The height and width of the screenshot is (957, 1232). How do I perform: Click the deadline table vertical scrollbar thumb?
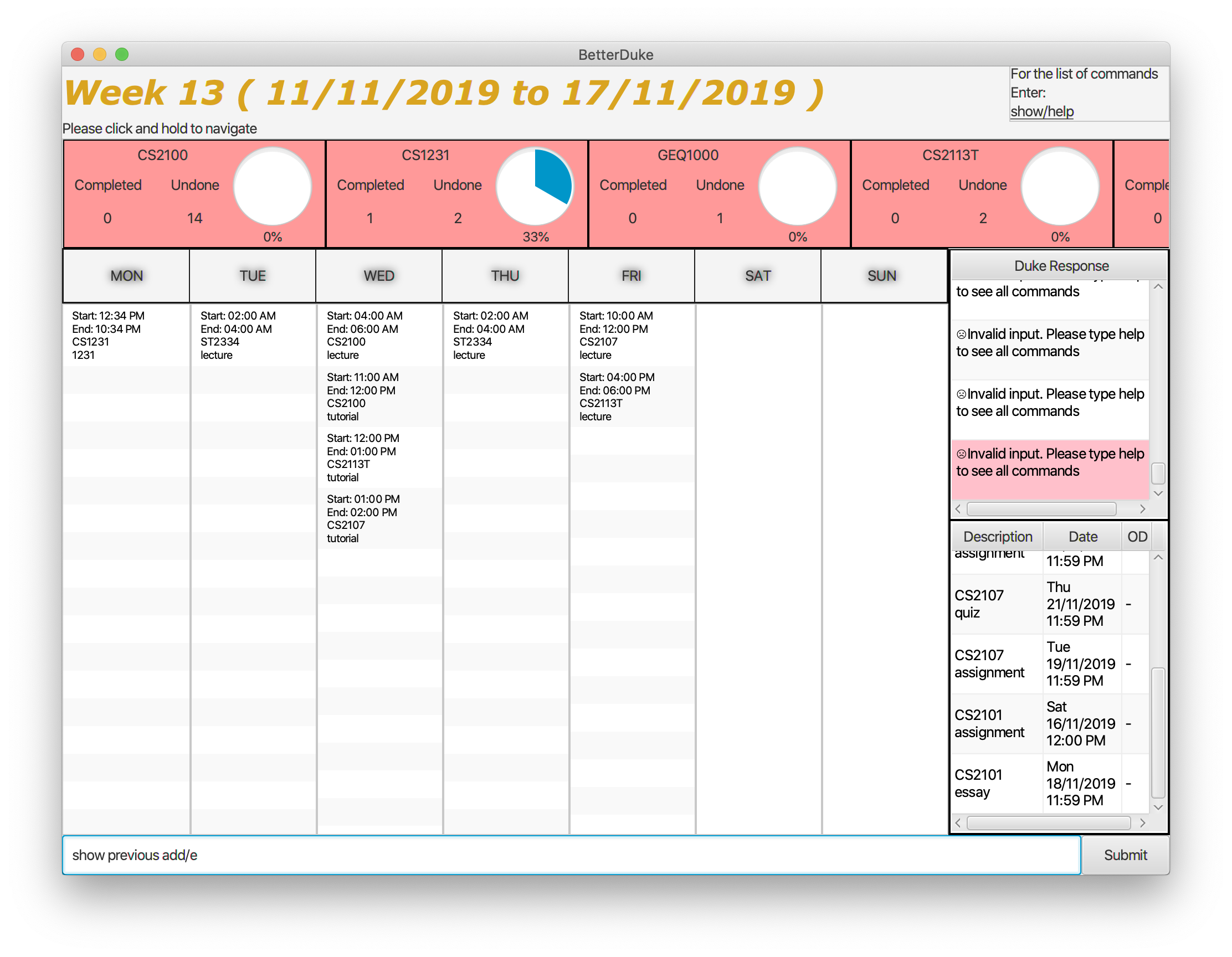click(1158, 733)
